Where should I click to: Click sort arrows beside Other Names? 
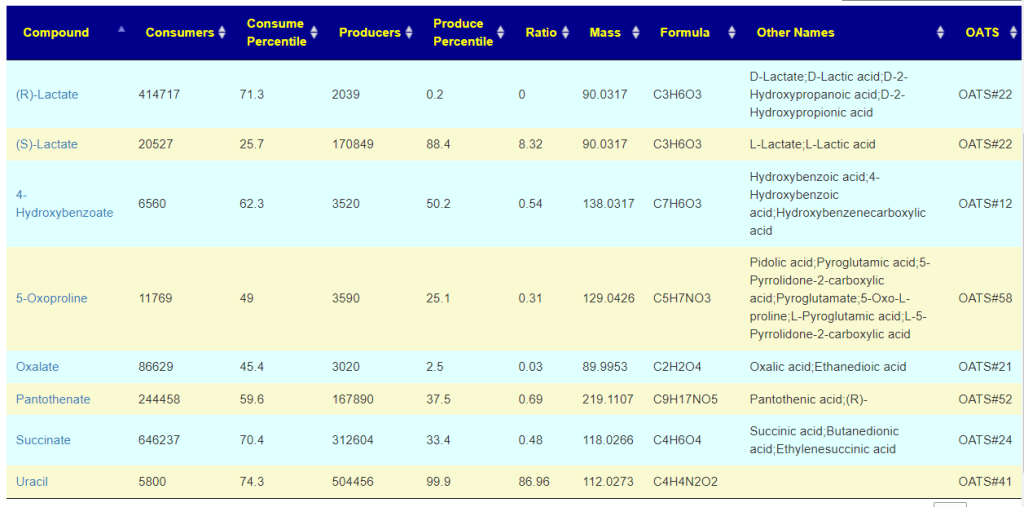940,33
